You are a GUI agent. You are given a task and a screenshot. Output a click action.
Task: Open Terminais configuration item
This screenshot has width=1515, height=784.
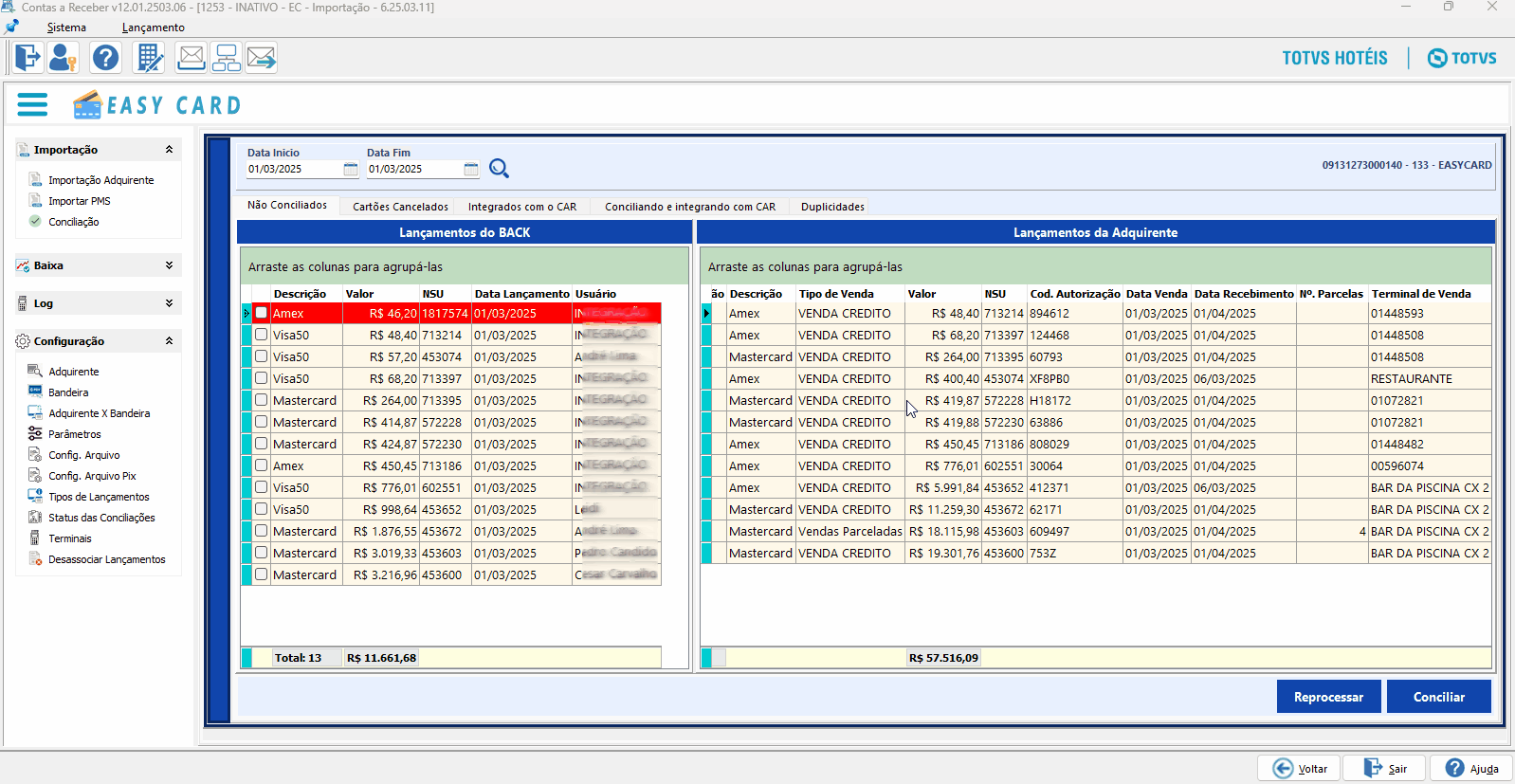(70, 538)
